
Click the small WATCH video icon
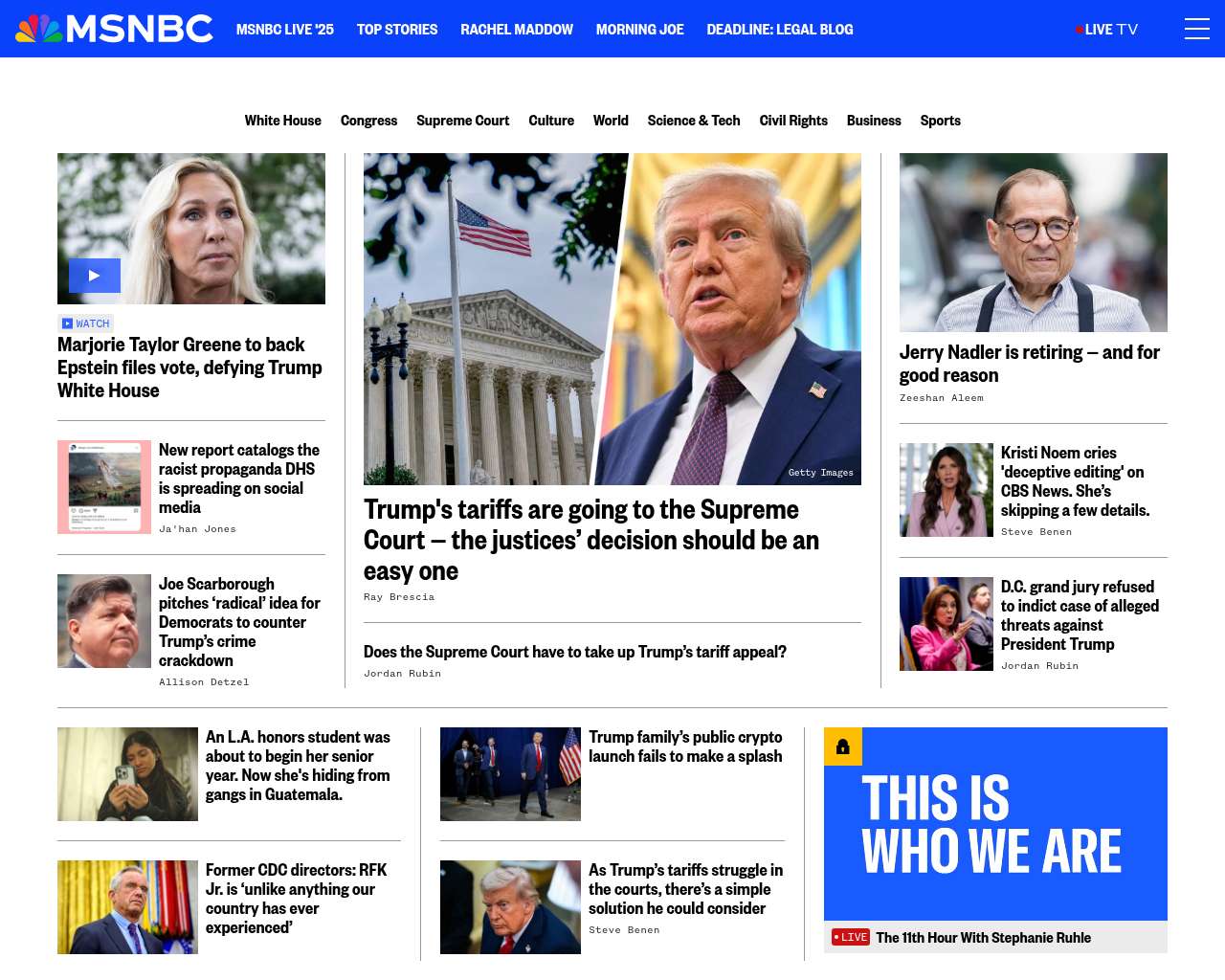(68, 323)
